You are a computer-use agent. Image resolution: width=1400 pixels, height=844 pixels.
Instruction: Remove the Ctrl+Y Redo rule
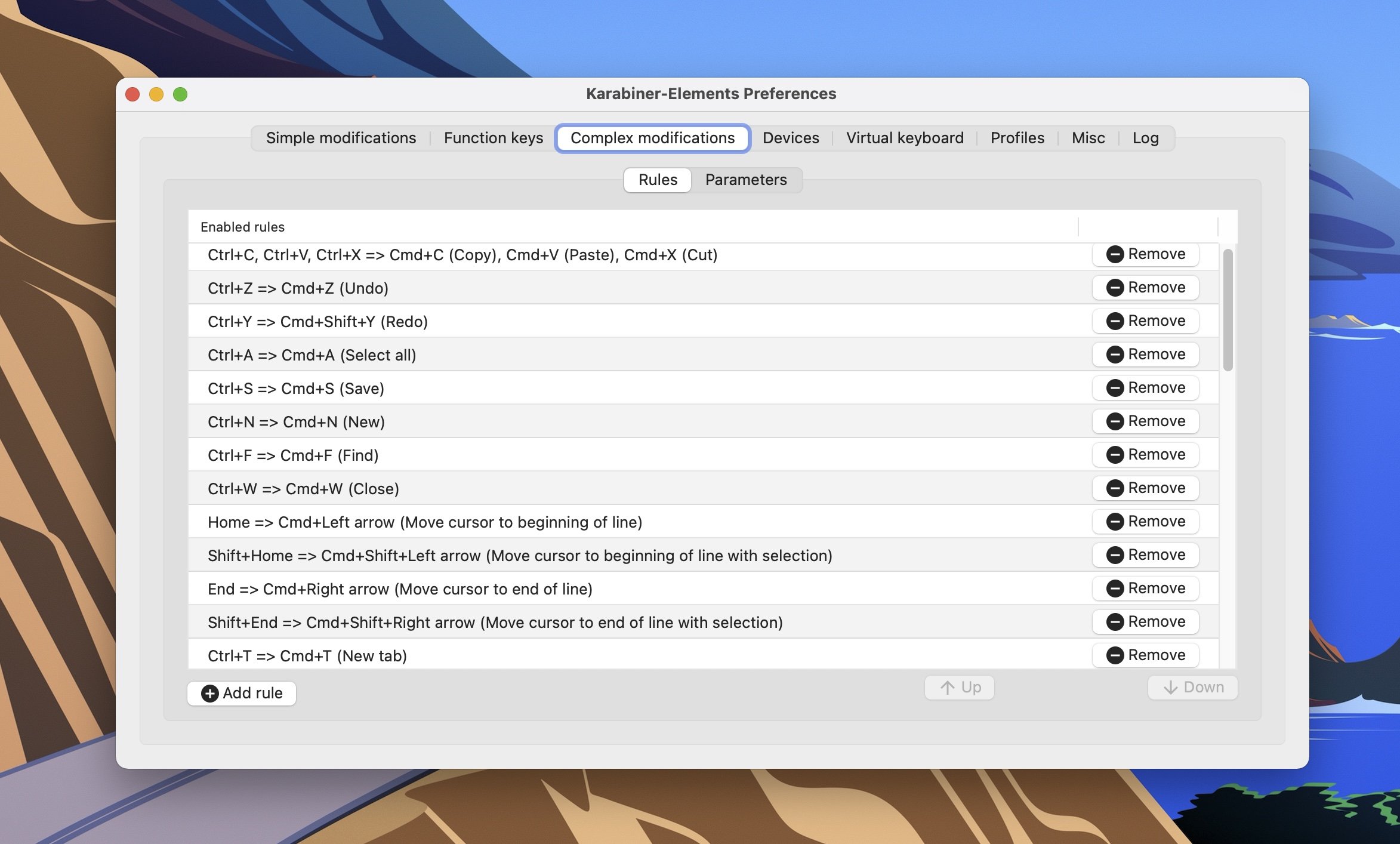coord(1145,321)
